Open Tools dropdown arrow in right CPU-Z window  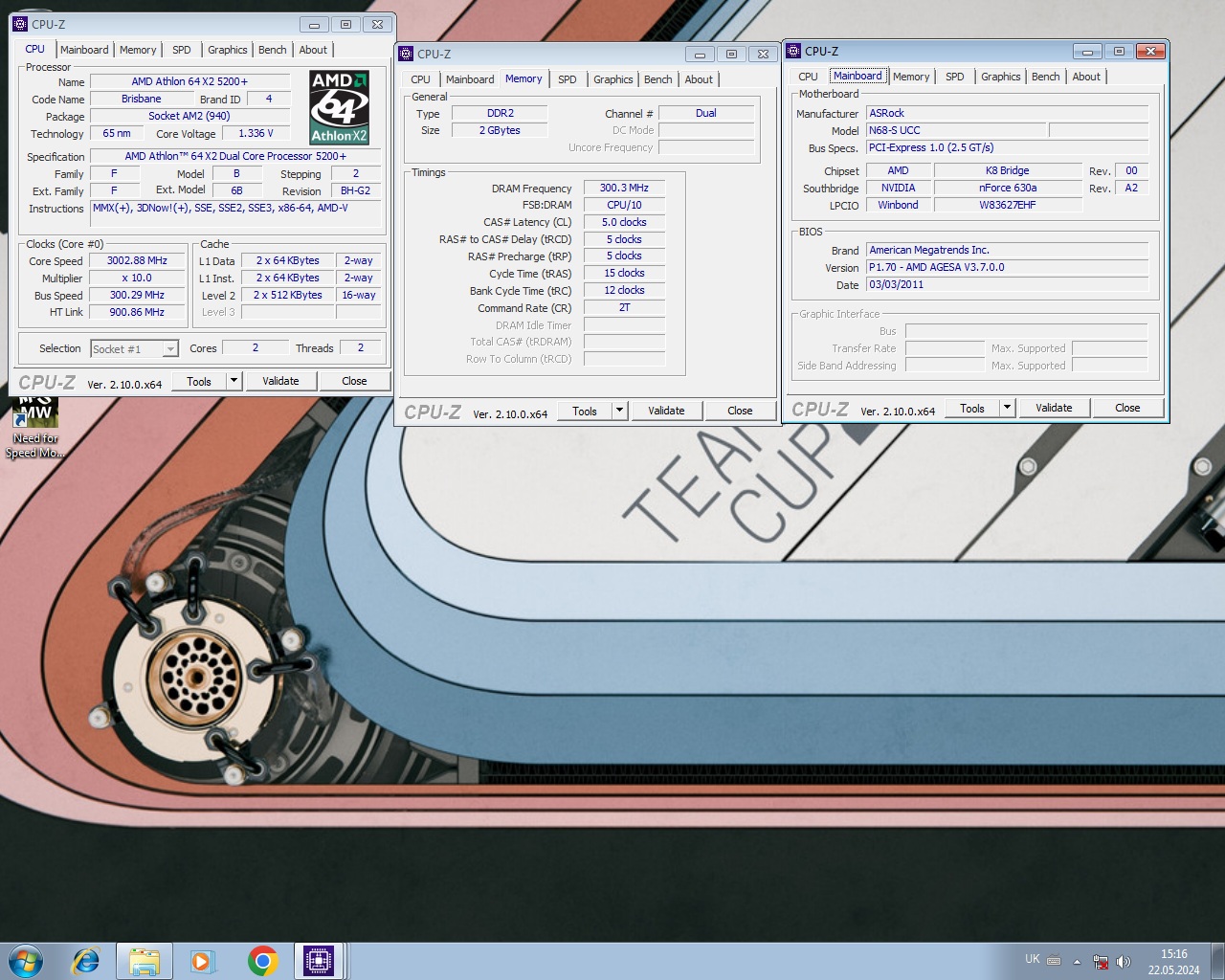click(1007, 408)
